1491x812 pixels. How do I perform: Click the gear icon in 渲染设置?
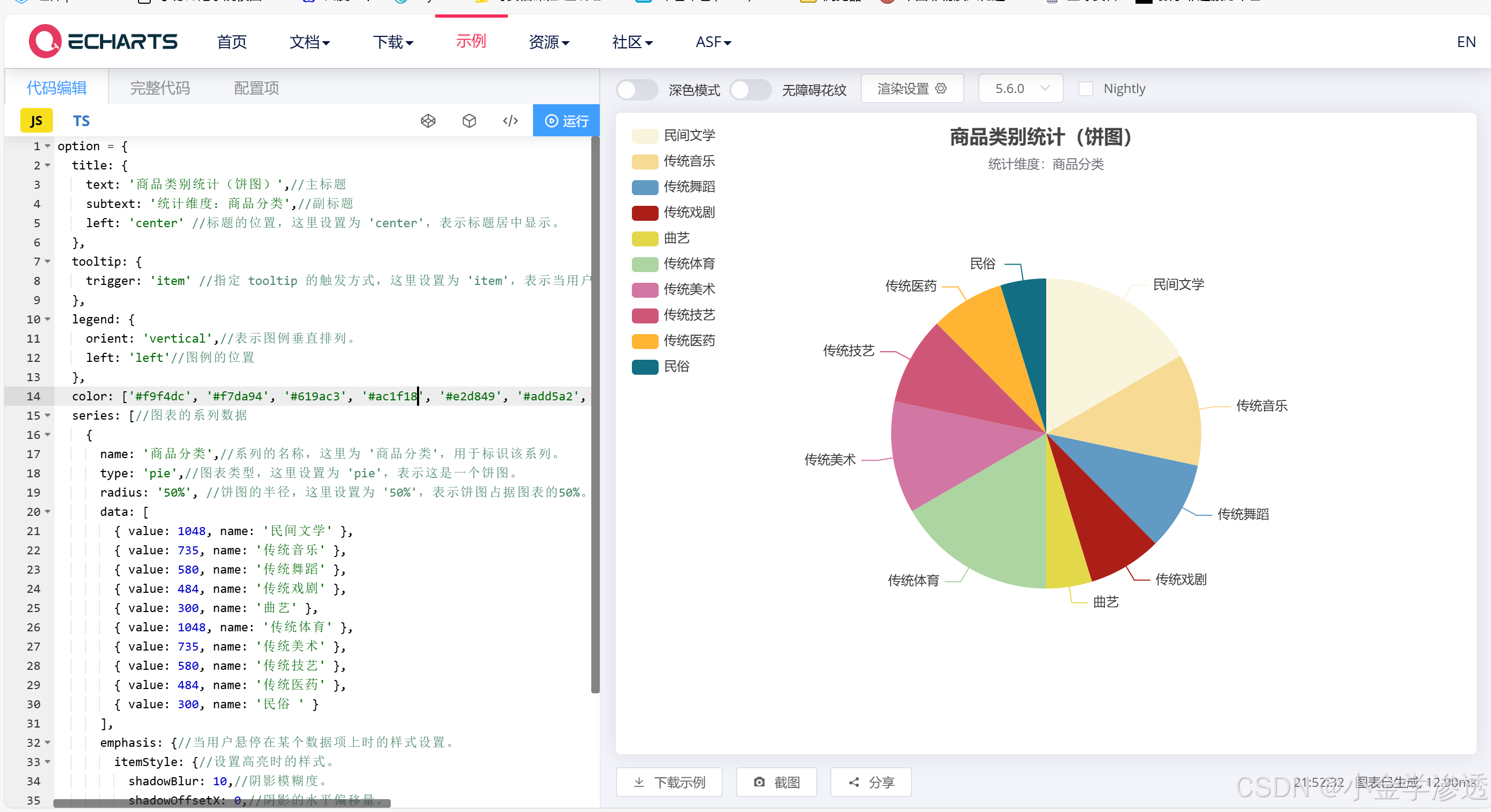tap(941, 88)
